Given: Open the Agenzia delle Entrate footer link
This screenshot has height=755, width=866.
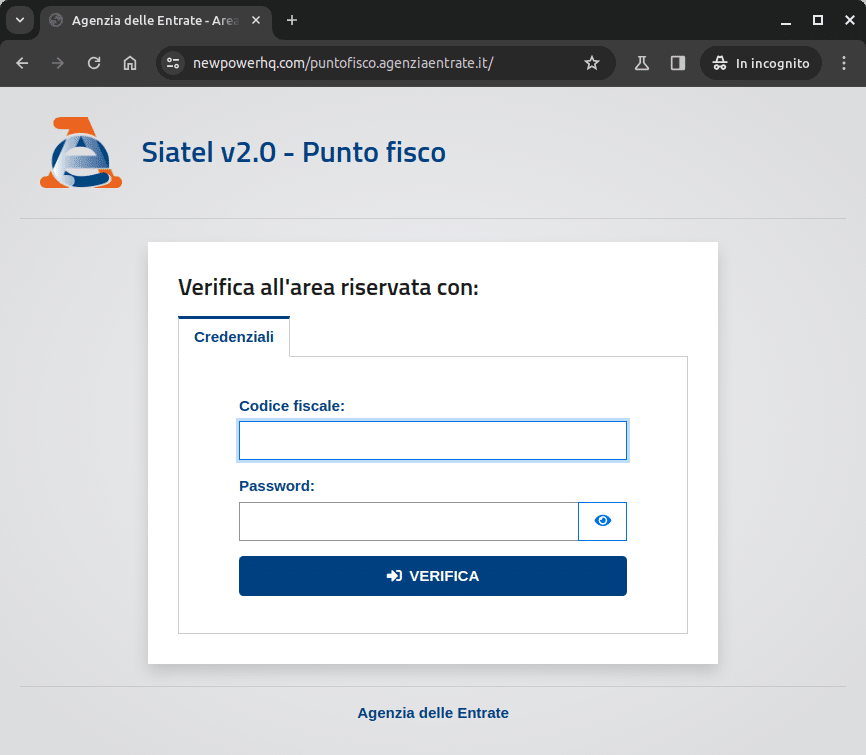Looking at the screenshot, I should [433, 713].
